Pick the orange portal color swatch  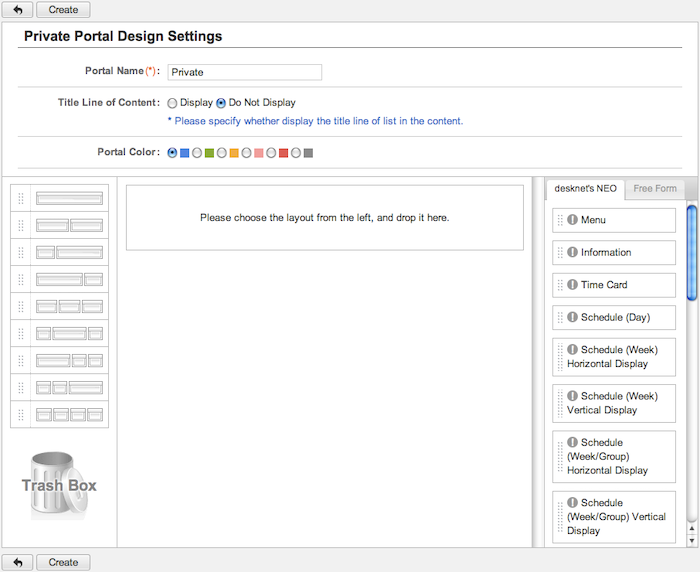click(234, 153)
